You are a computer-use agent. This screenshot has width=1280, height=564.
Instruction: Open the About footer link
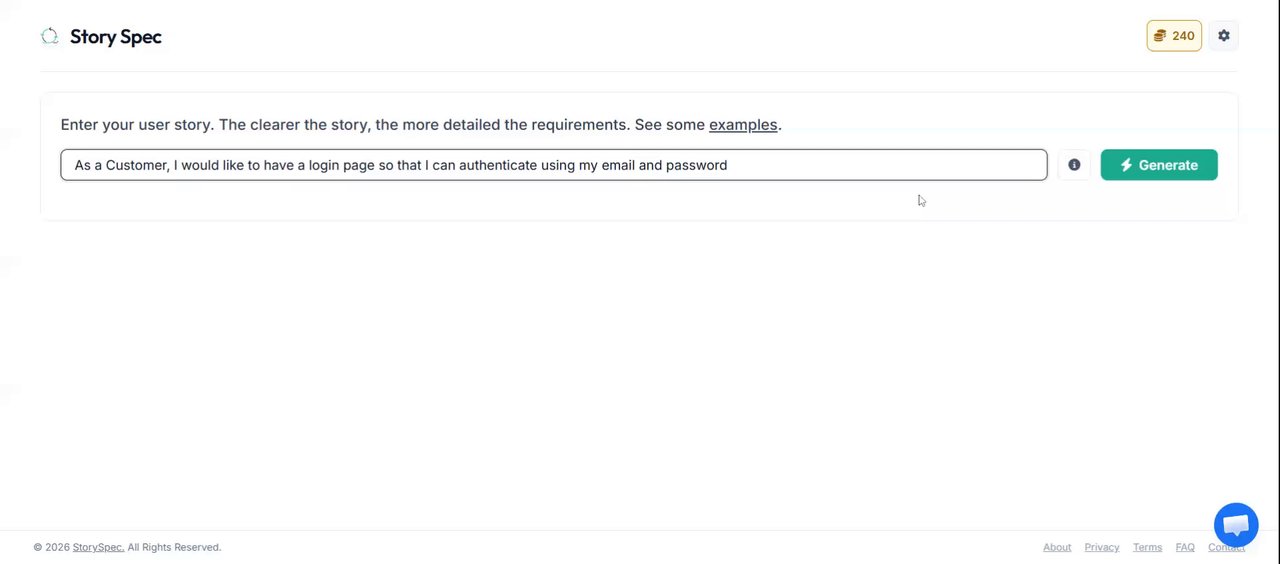tap(1057, 547)
